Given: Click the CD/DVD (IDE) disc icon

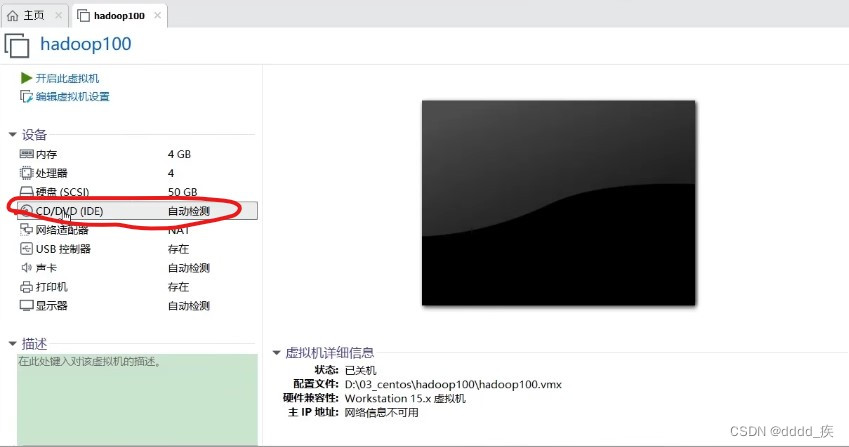Looking at the screenshot, I should point(27,211).
